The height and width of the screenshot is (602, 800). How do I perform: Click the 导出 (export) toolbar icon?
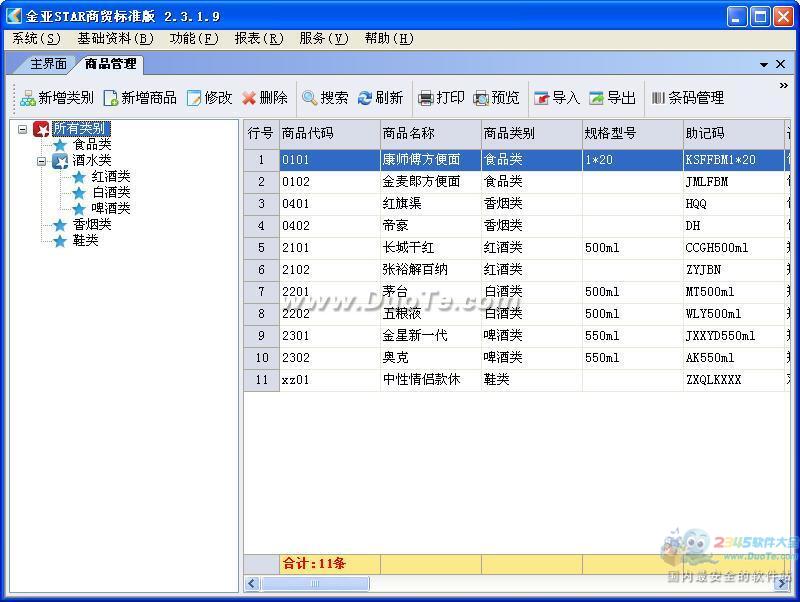[x=597, y=98]
